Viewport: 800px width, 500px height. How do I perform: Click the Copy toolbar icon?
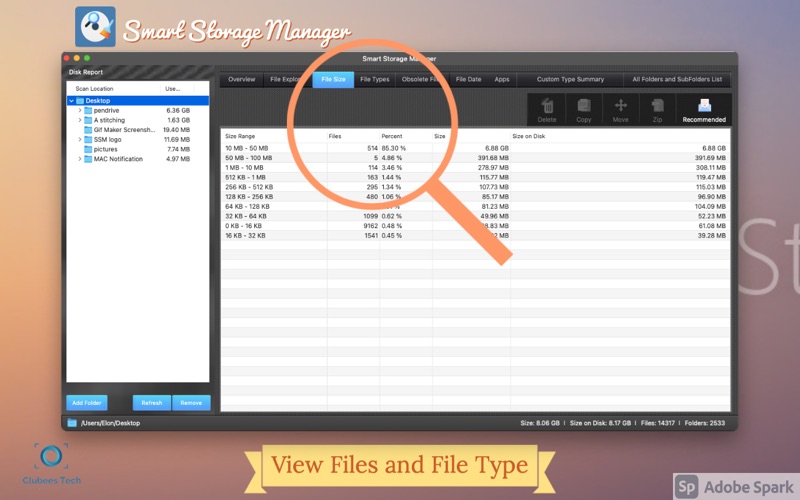tap(584, 106)
